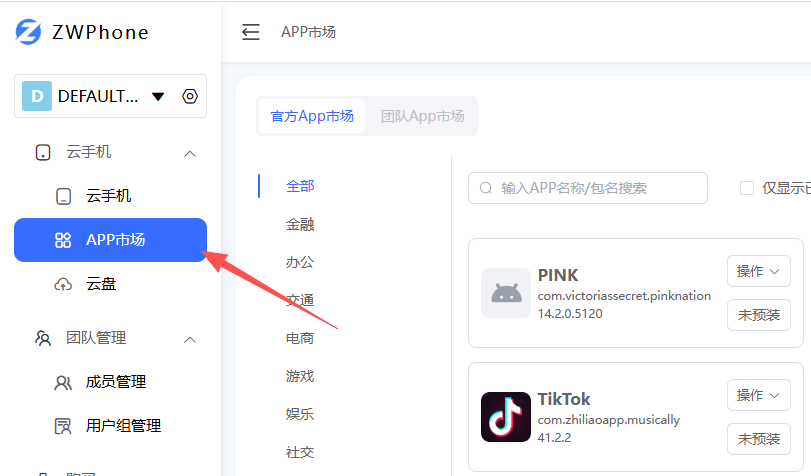Select 金融 category filter
Screen dimensions: 811x476
point(300,224)
